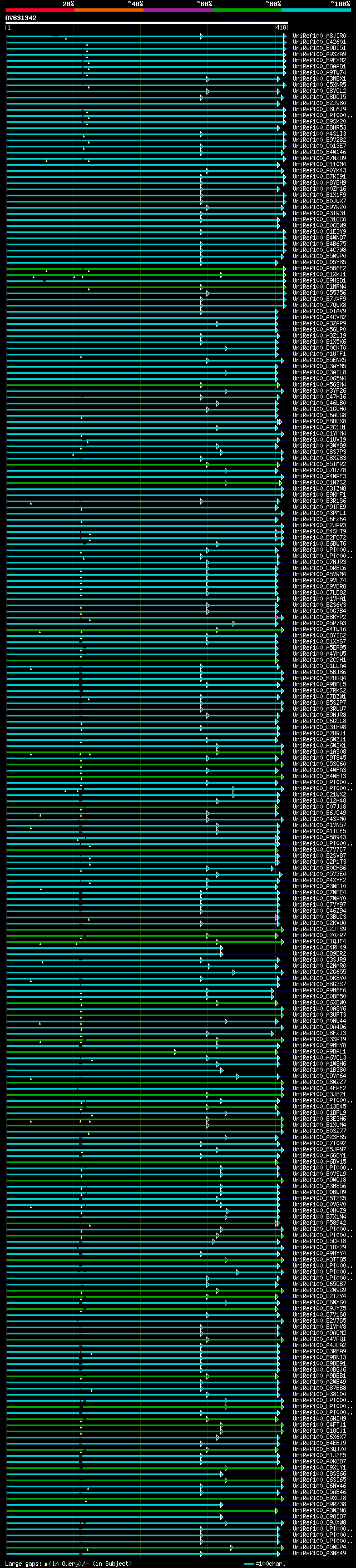Select UniRef100_Q110M4 label
This screenshot has width=356, height=1568.
(x=319, y=164)
